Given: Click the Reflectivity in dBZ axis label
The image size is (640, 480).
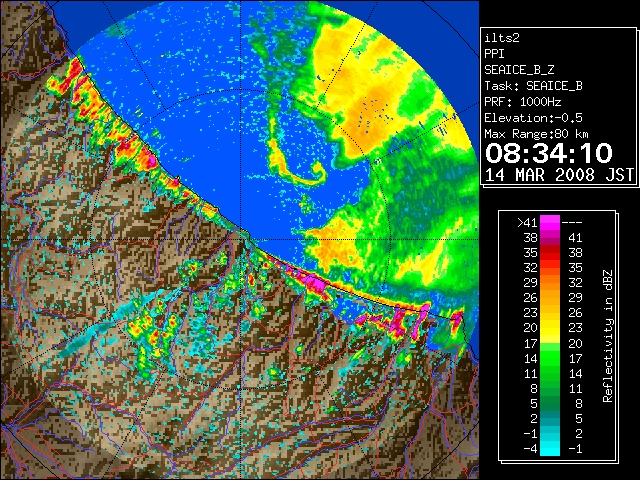Looking at the screenshot, I should tap(607, 336).
